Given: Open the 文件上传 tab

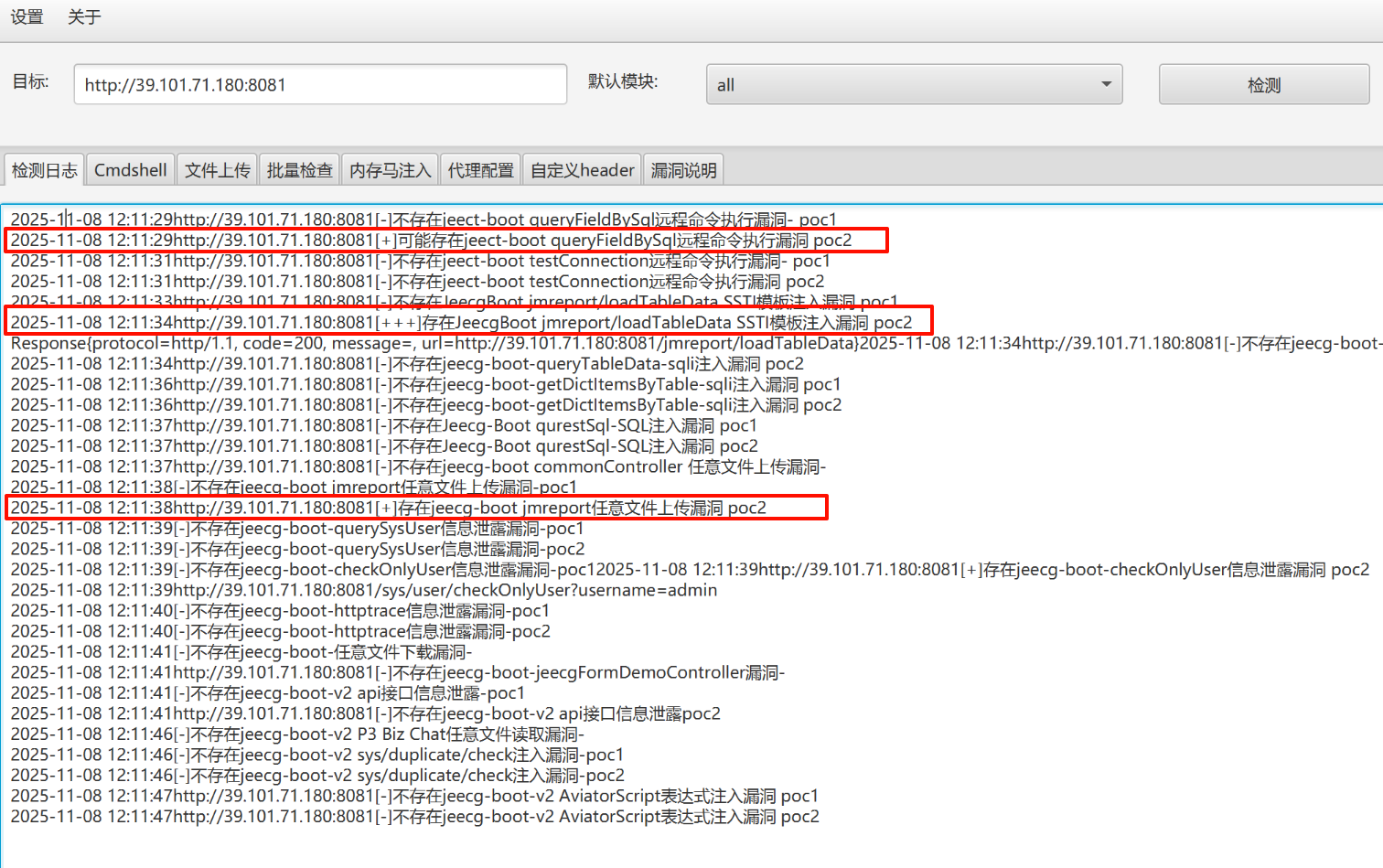Looking at the screenshot, I should (x=217, y=169).
